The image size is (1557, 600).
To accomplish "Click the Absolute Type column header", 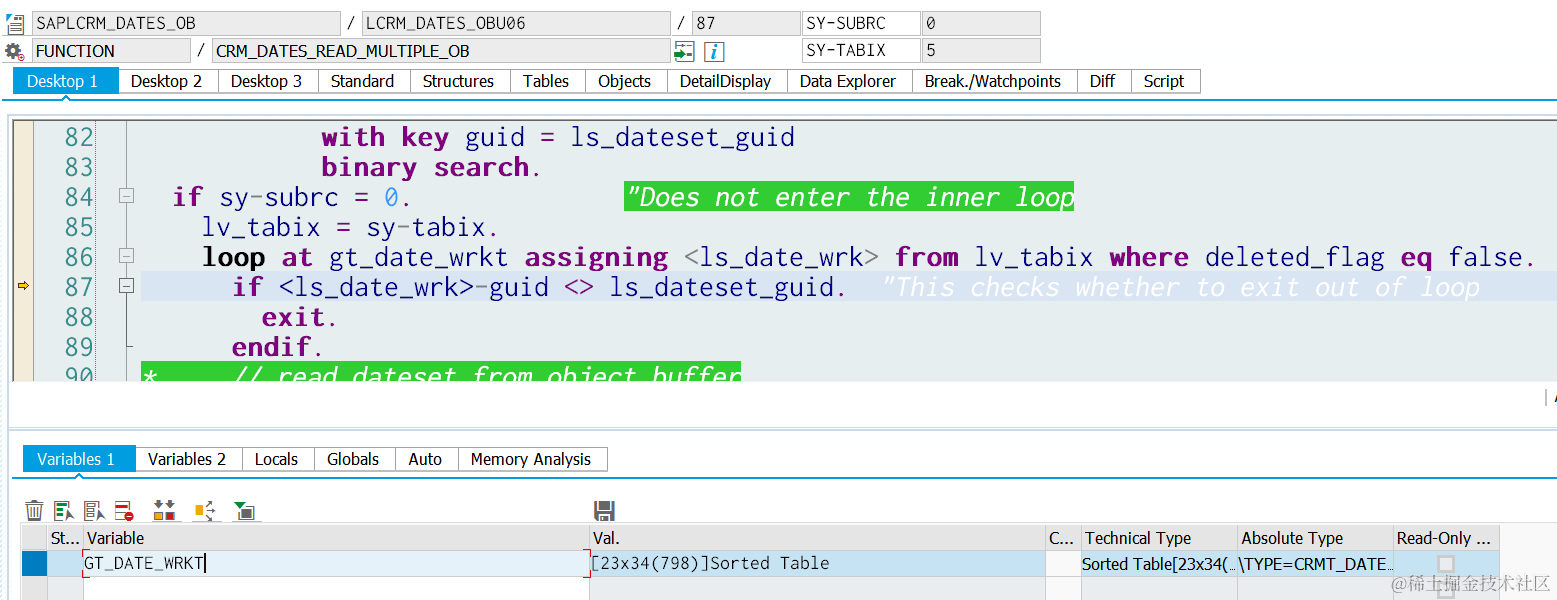I will pyautogui.click(x=1316, y=538).
